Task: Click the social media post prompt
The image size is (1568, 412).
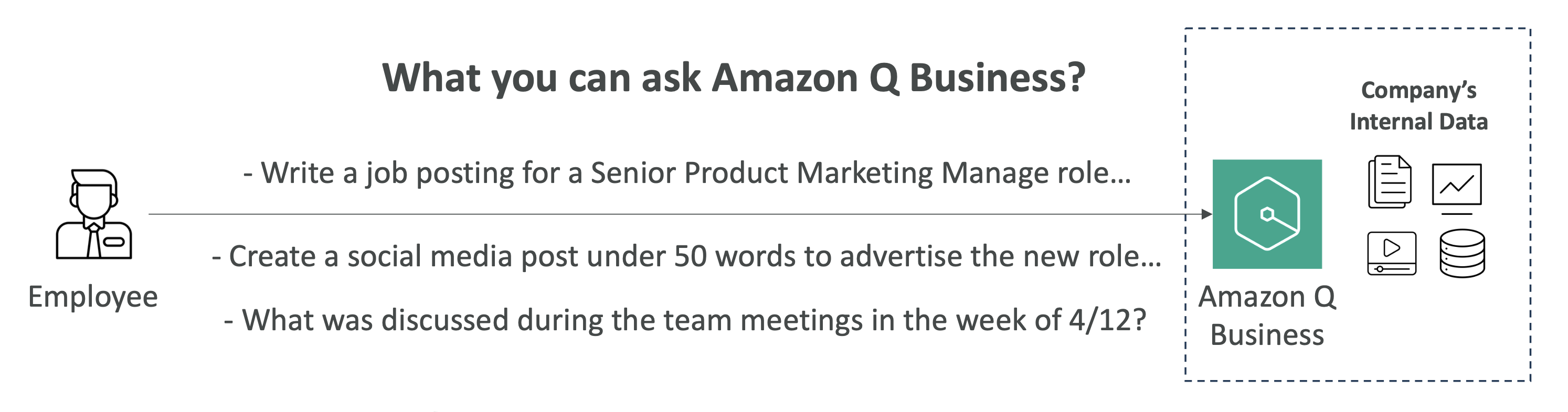Action: coord(686,256)
